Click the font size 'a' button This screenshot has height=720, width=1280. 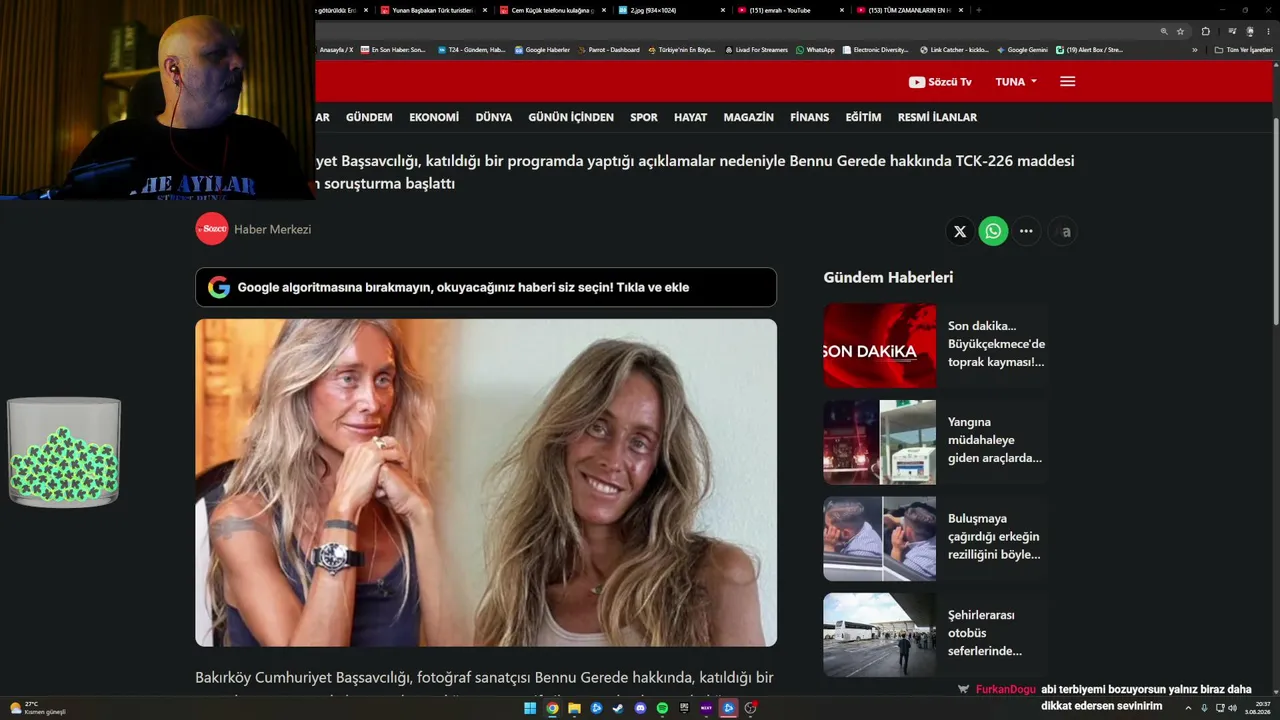[x=1063, y=231]
